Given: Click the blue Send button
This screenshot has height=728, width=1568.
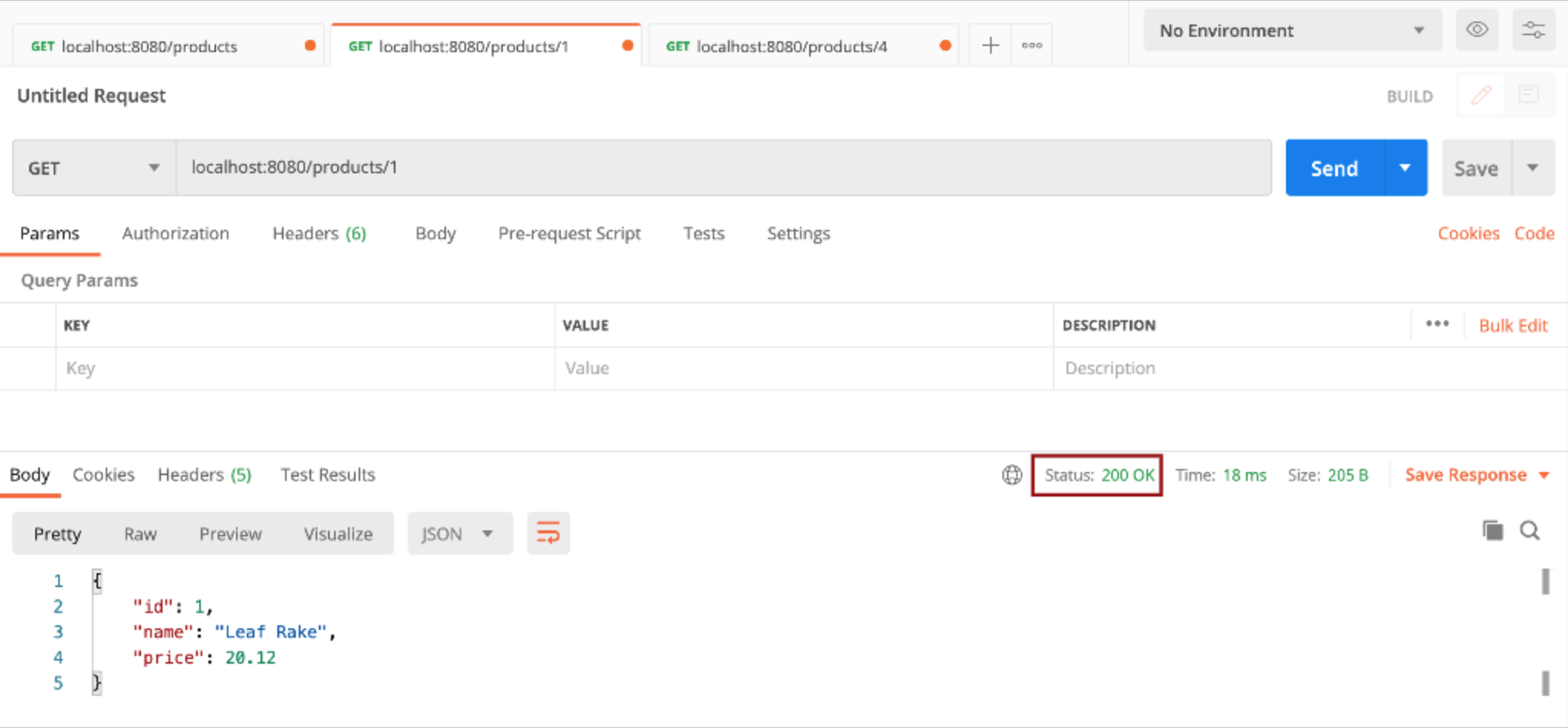Looking at the screenshot, I should tap(1334, 169).
